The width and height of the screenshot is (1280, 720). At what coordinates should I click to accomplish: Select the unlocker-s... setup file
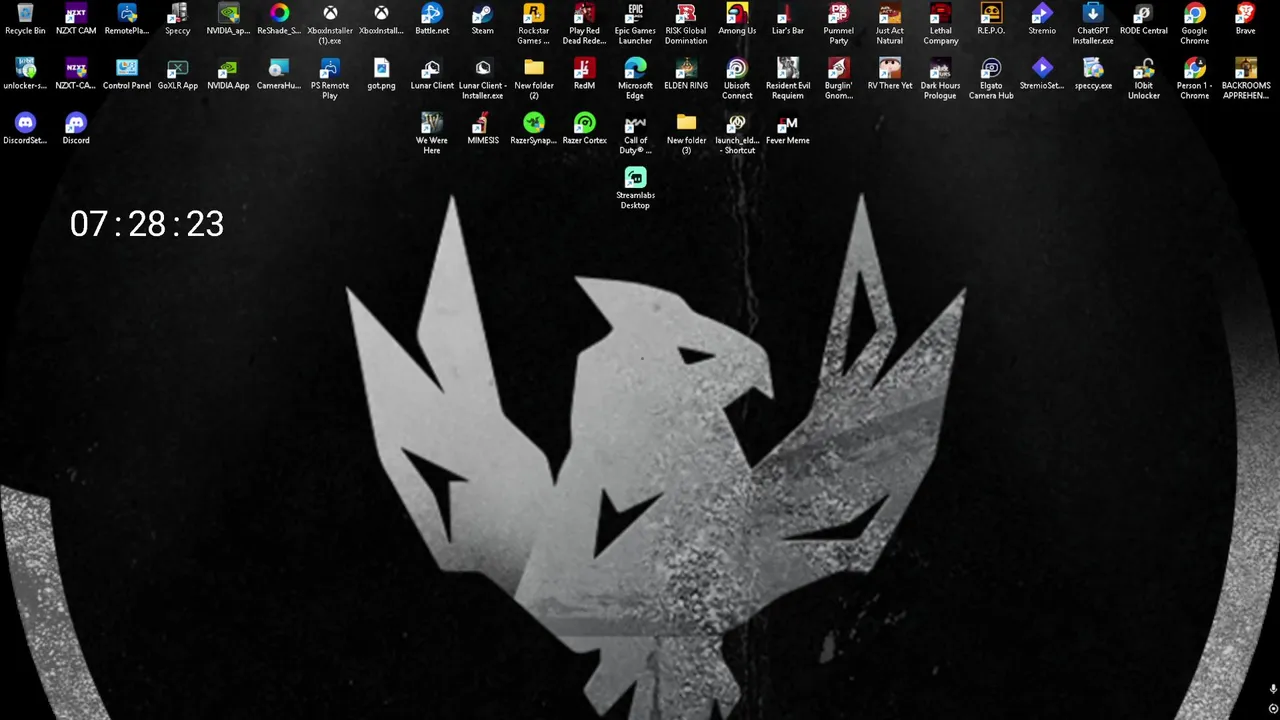point(25,74)
